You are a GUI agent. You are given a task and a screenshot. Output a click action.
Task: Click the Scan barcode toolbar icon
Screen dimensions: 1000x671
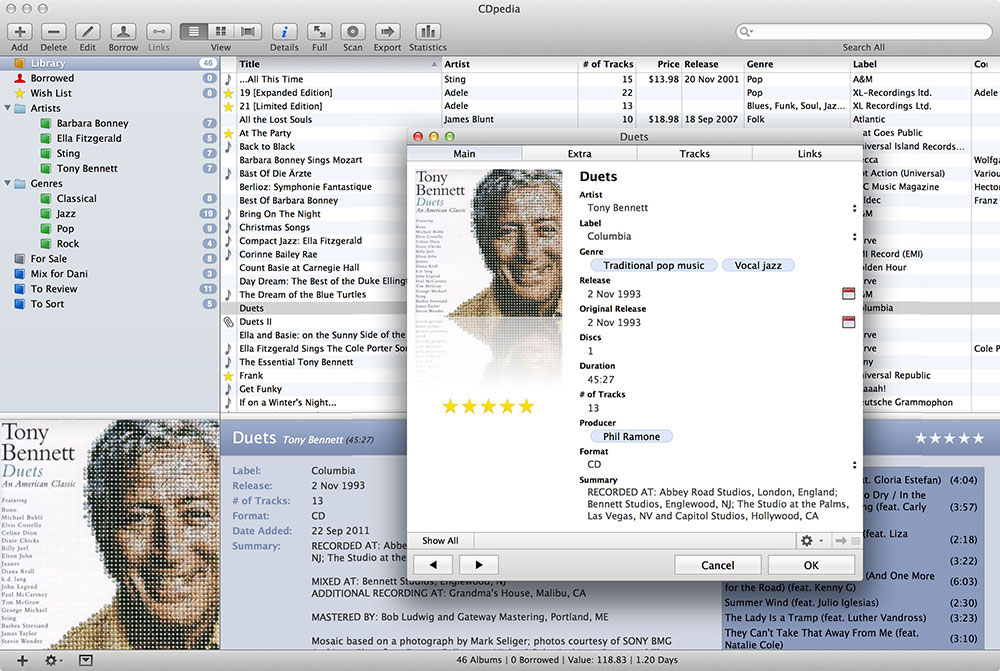click(x=352, y=32)
